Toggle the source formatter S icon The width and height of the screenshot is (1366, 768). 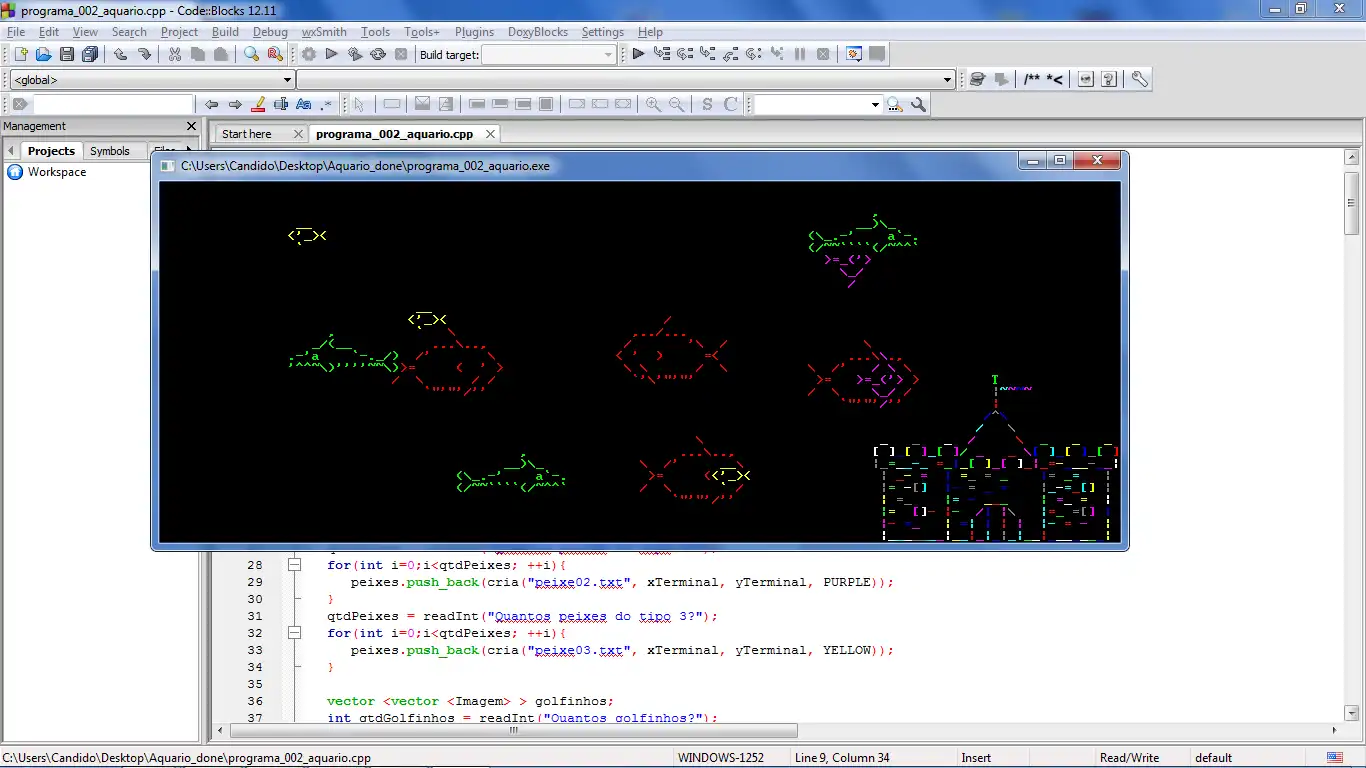coord(707,104)
